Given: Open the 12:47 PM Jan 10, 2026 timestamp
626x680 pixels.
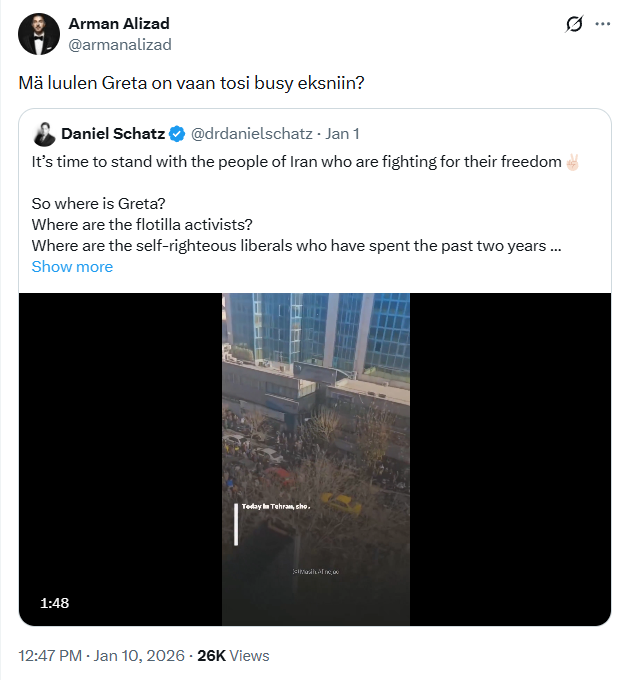Looking at the screenshot, I should tap(102, 656).
